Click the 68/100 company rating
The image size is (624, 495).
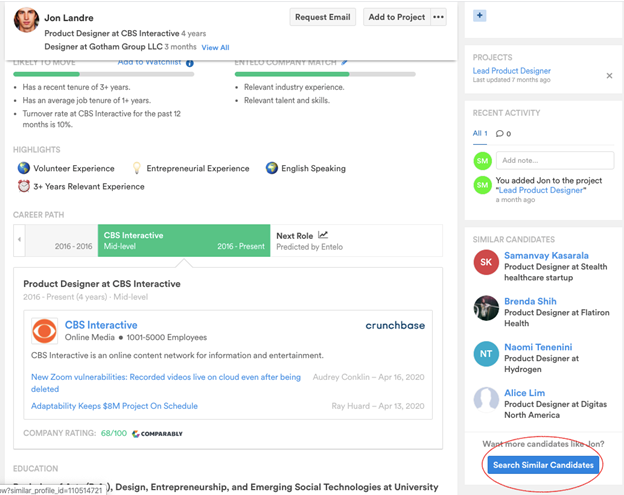click(x=114, y=433)
